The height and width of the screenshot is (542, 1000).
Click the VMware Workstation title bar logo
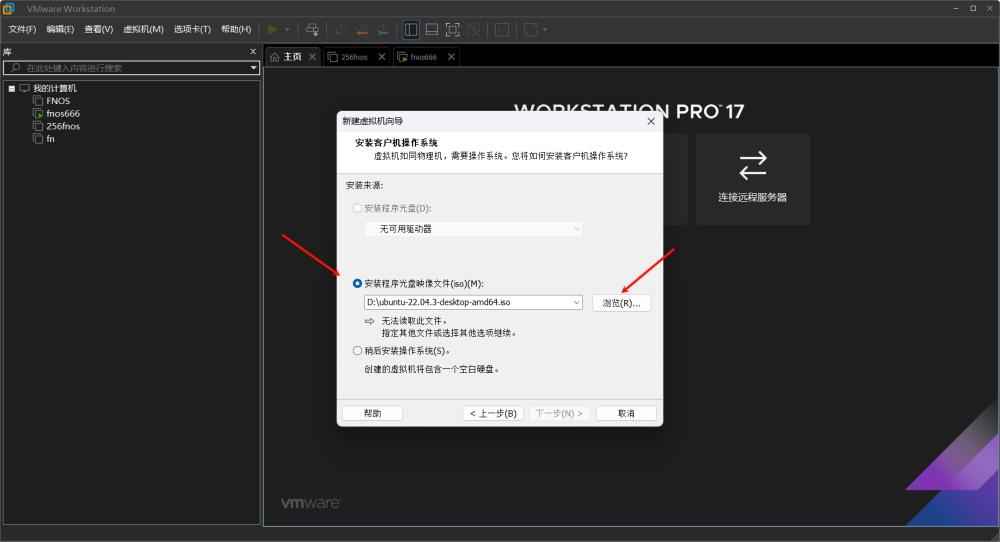point(8,8)
